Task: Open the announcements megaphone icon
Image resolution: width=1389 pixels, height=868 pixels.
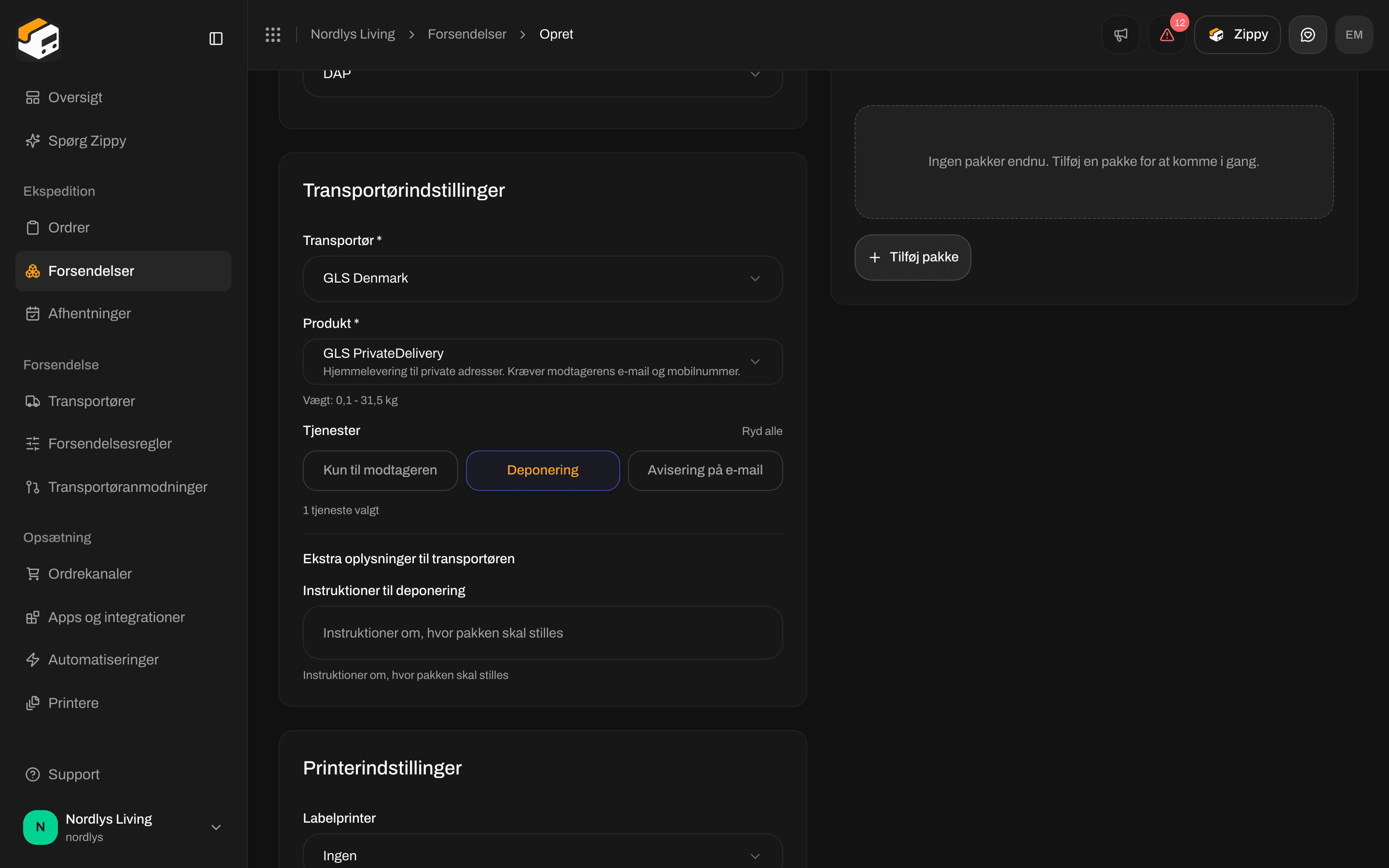Action: [1120, 34]
